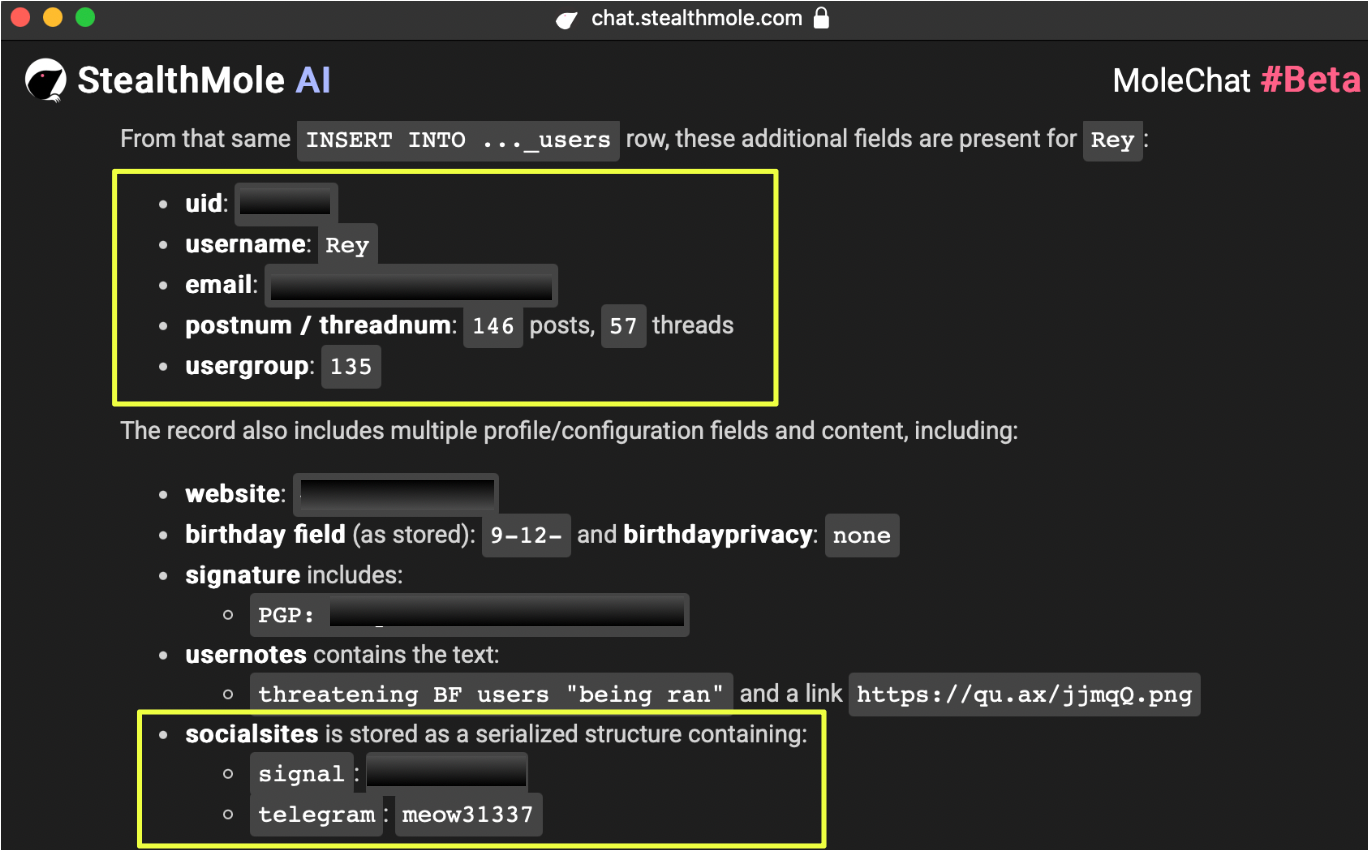Click the threatening BF users note text
The width and height of the screenshot is (1368, 850).
tap(490, 694)
